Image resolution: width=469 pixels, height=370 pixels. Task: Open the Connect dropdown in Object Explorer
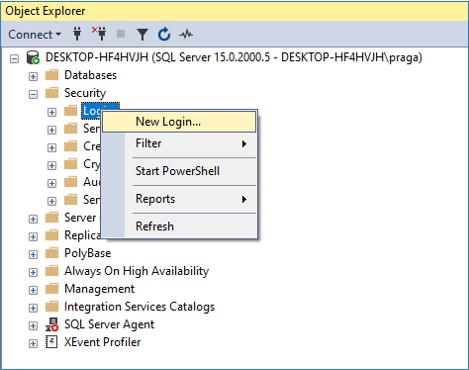coord(35,34)
